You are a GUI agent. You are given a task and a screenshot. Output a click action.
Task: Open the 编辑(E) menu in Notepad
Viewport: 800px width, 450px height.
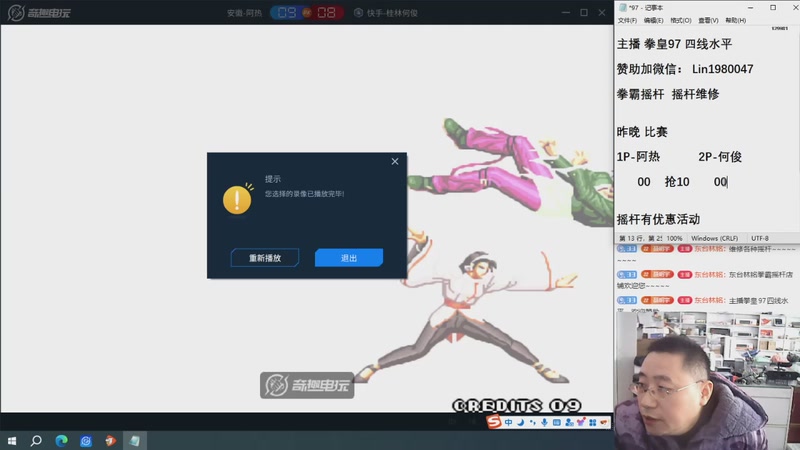(654, 20)
